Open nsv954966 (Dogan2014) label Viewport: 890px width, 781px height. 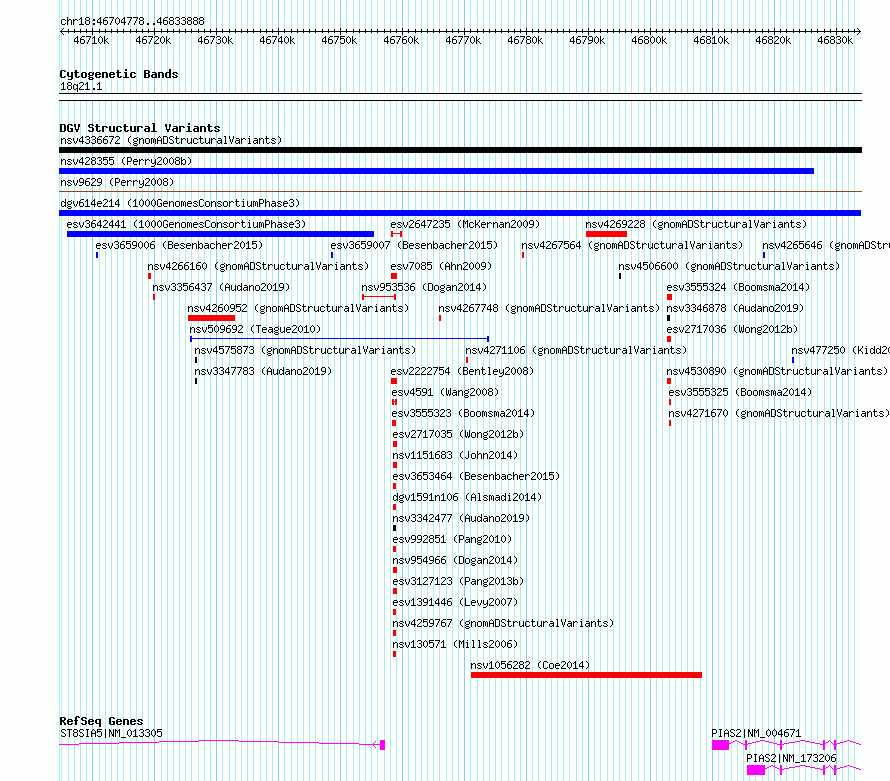[455, 560]
